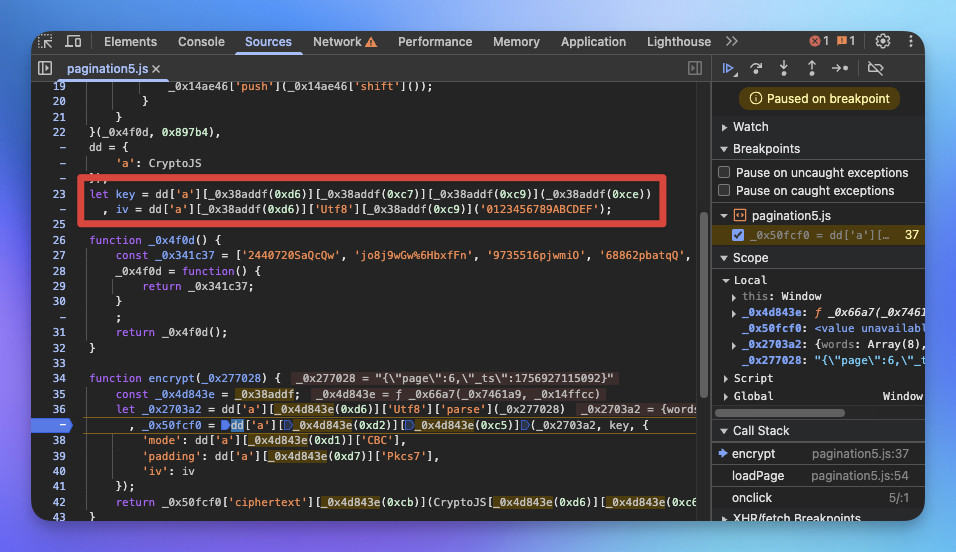The image size is (956, 552).
Task: Open the Application tab
Action: pyautogui.click(x=593, y=41)
